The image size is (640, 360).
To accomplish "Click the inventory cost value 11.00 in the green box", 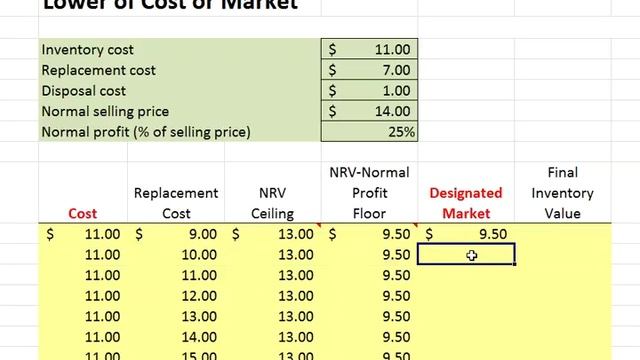I will (x=369, y=49).
